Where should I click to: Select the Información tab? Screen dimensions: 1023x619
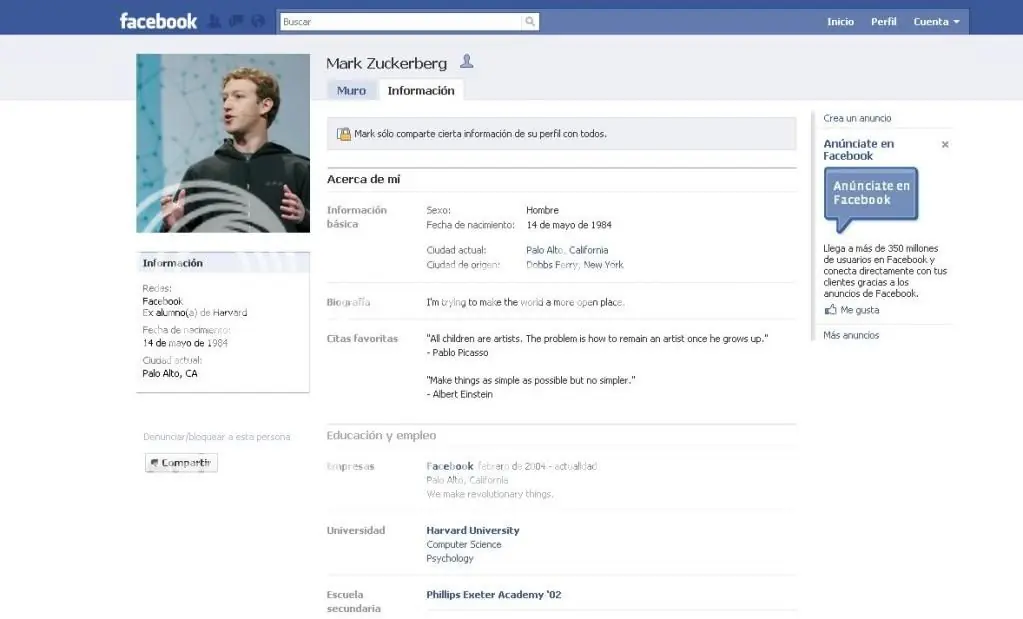[421, 91]
